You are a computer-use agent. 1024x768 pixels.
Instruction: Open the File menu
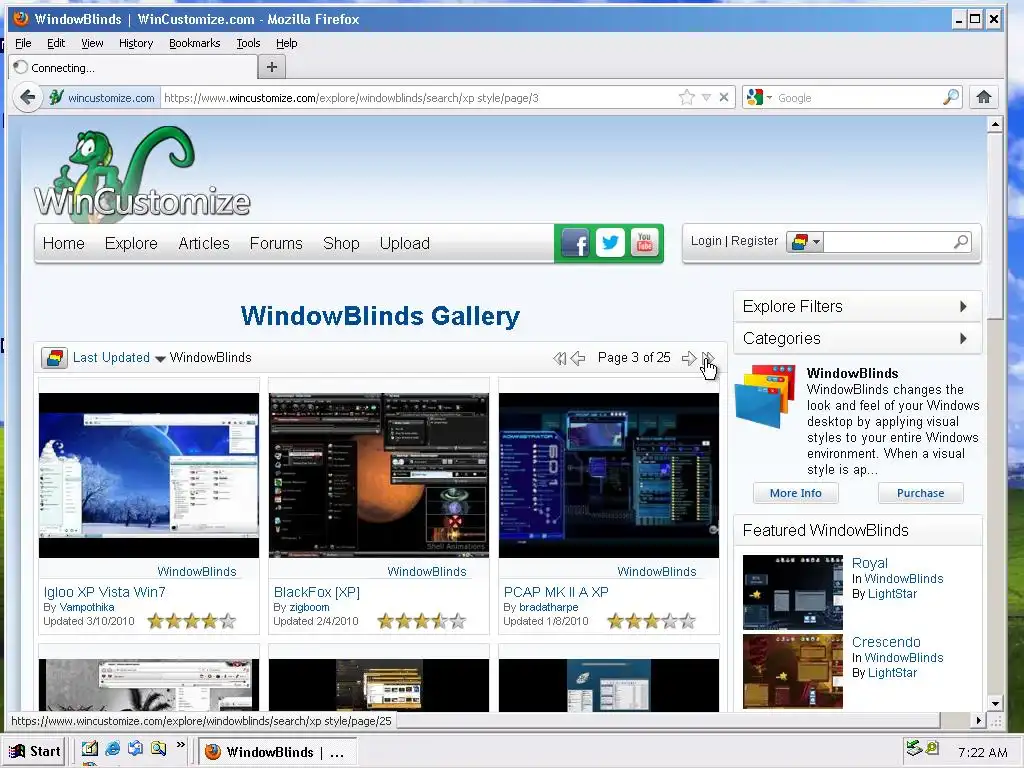point(23,43)
